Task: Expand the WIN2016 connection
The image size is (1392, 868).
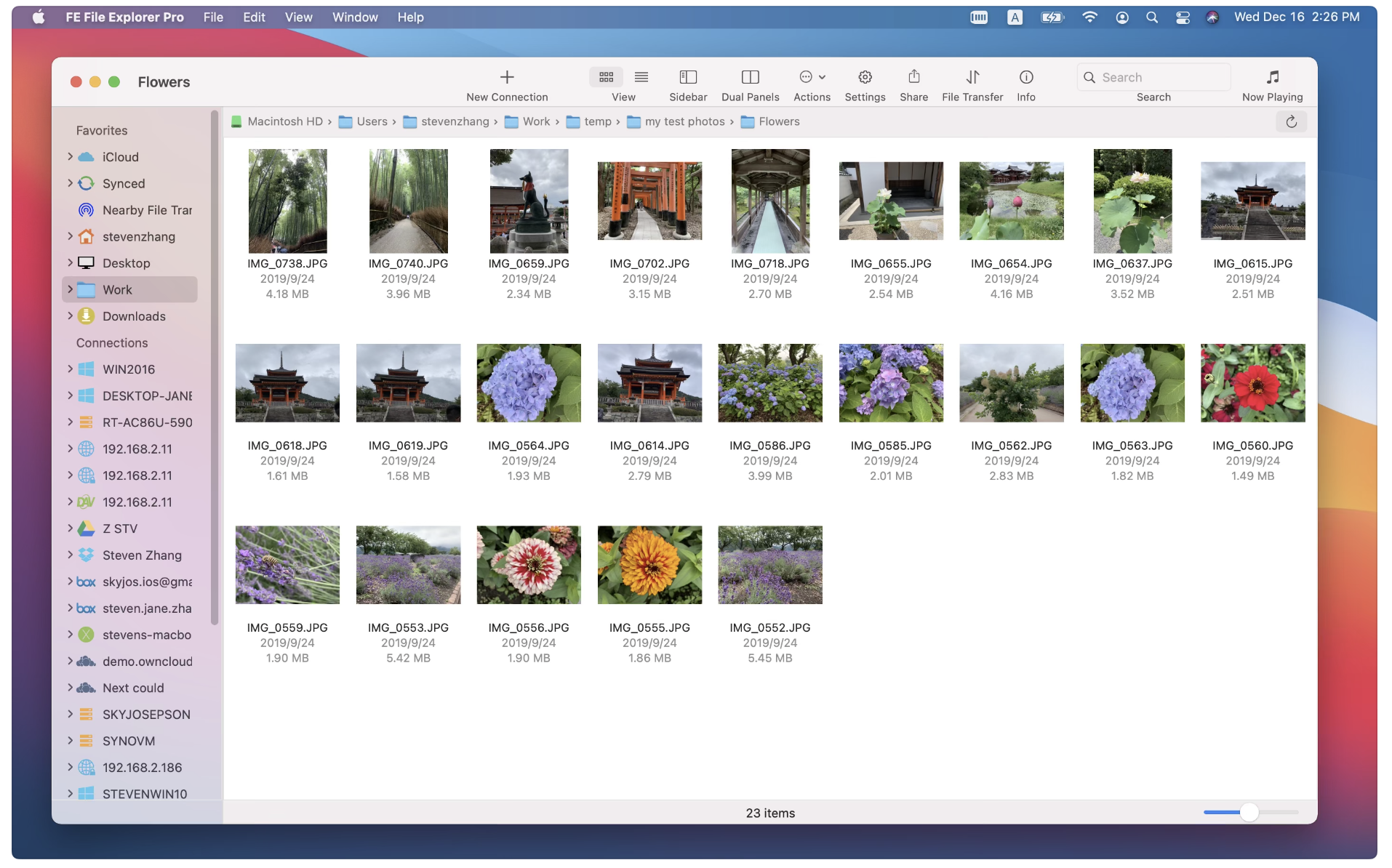Action: [x=70, y=369]
